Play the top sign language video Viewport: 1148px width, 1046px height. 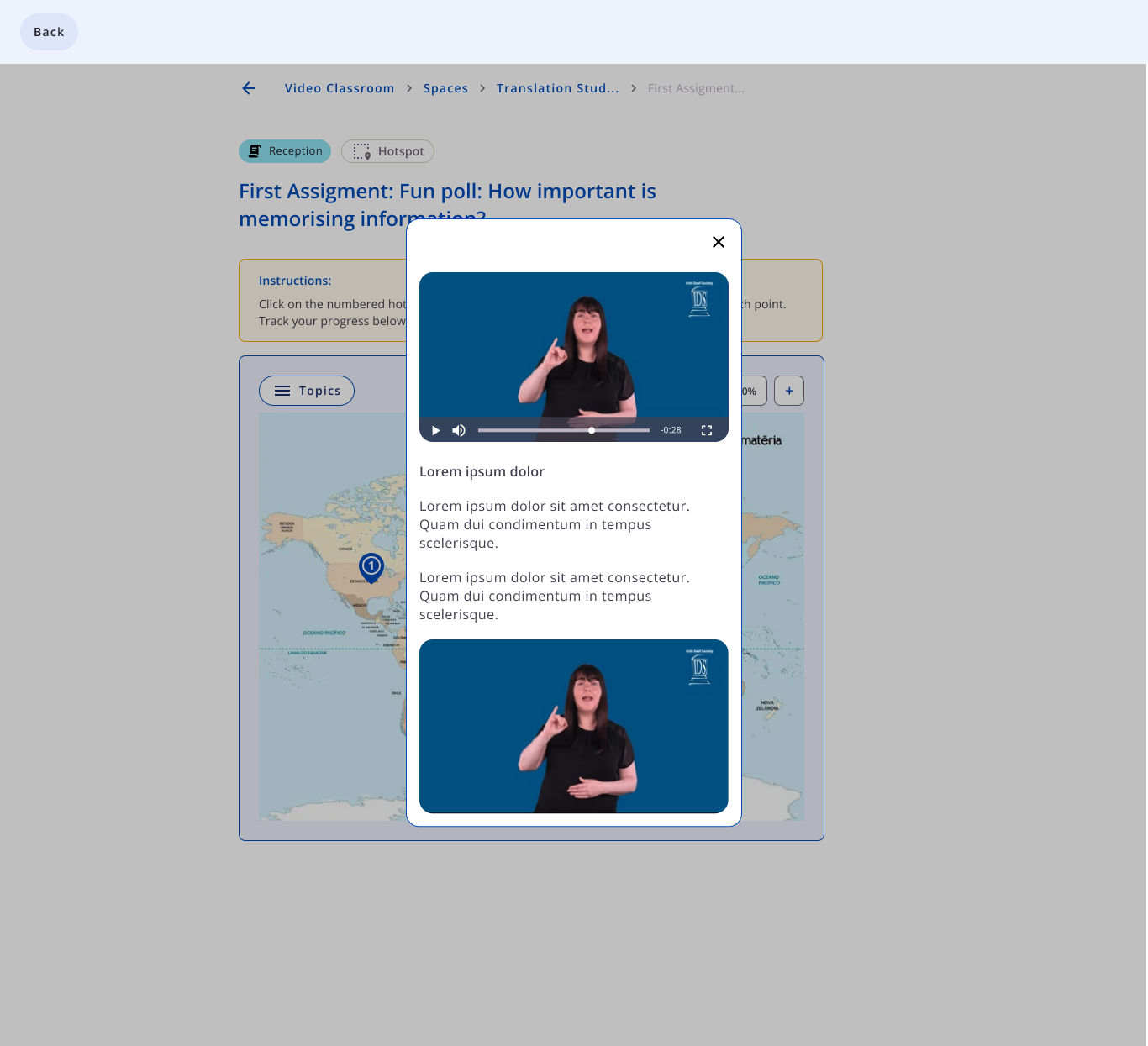pyautogui.click(x=435, y=430)
